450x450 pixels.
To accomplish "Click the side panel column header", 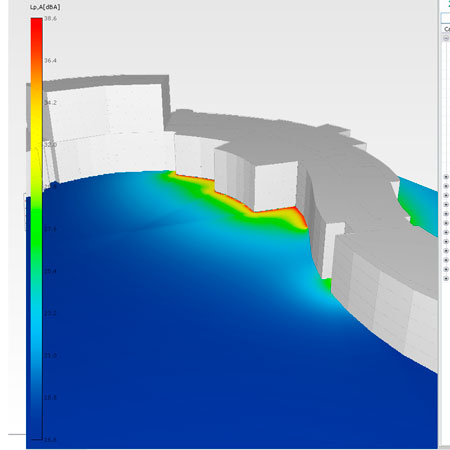I will click(x=446, y=29).
